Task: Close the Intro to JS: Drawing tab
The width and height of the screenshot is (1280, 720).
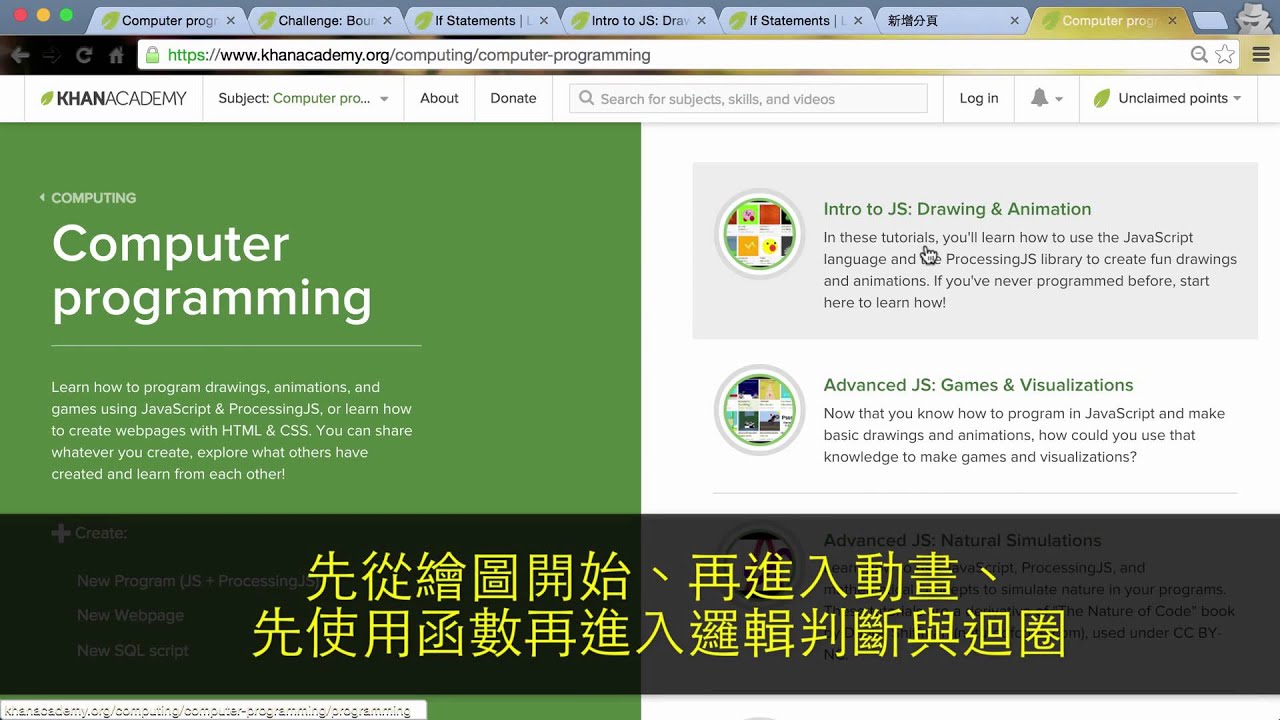Action: coord(701,20)
